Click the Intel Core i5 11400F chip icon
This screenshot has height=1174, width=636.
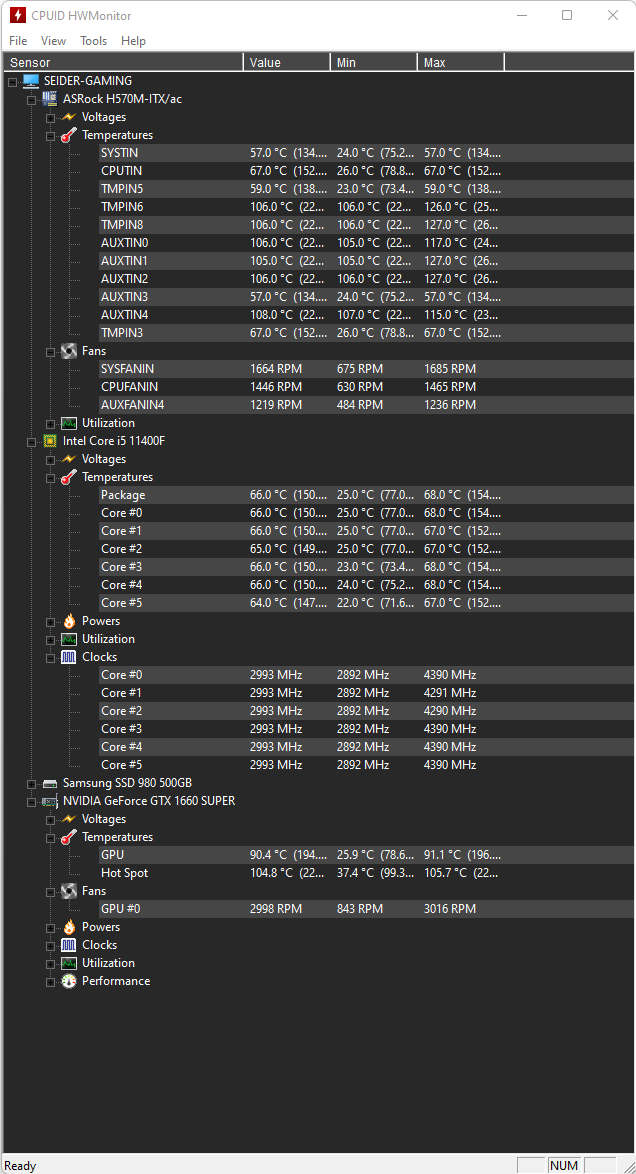pyautogui.click(x=50, y=441)
